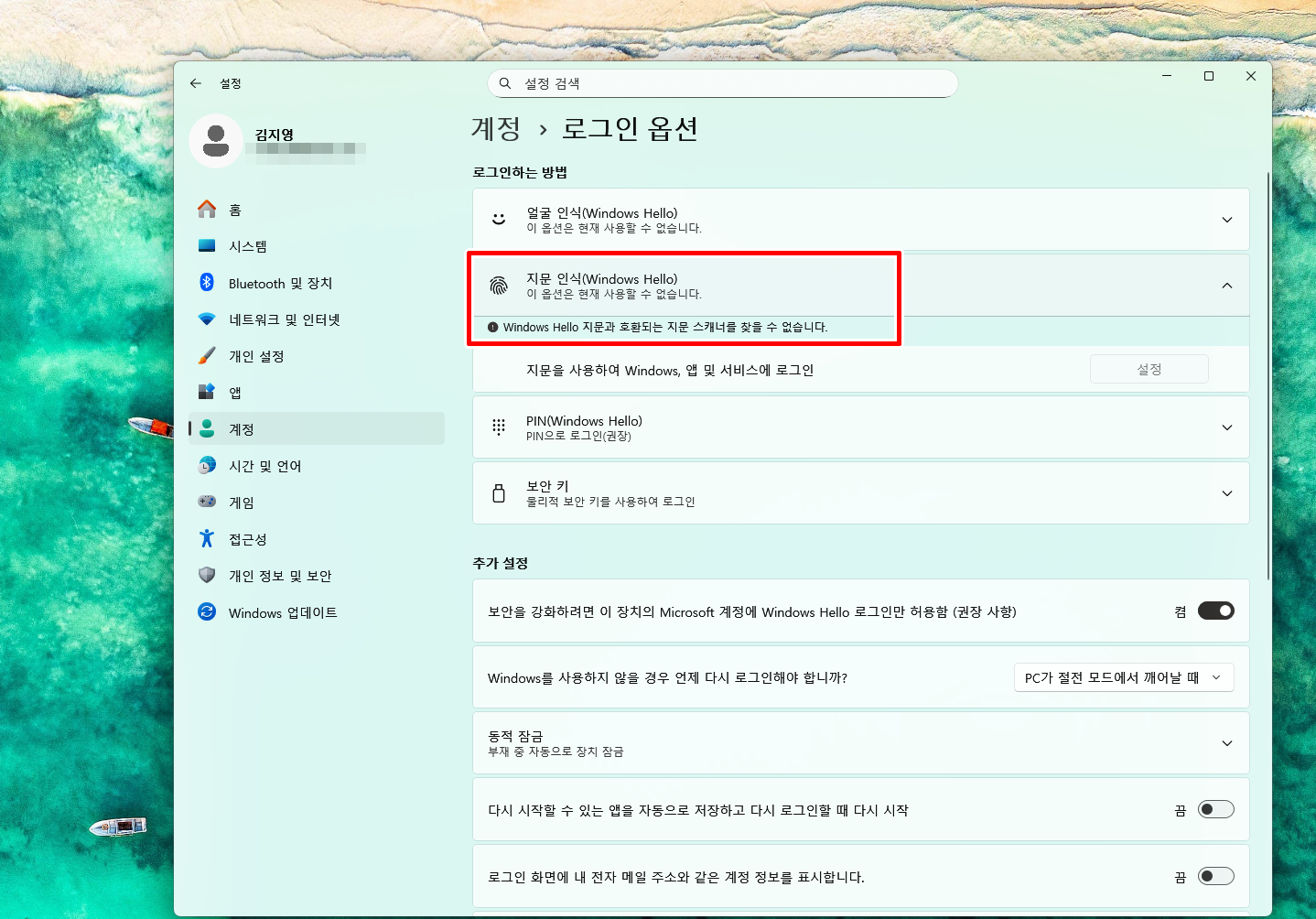Click the fingerprint scanner error info icon
1316x919 pixels.
click(493, 327)
